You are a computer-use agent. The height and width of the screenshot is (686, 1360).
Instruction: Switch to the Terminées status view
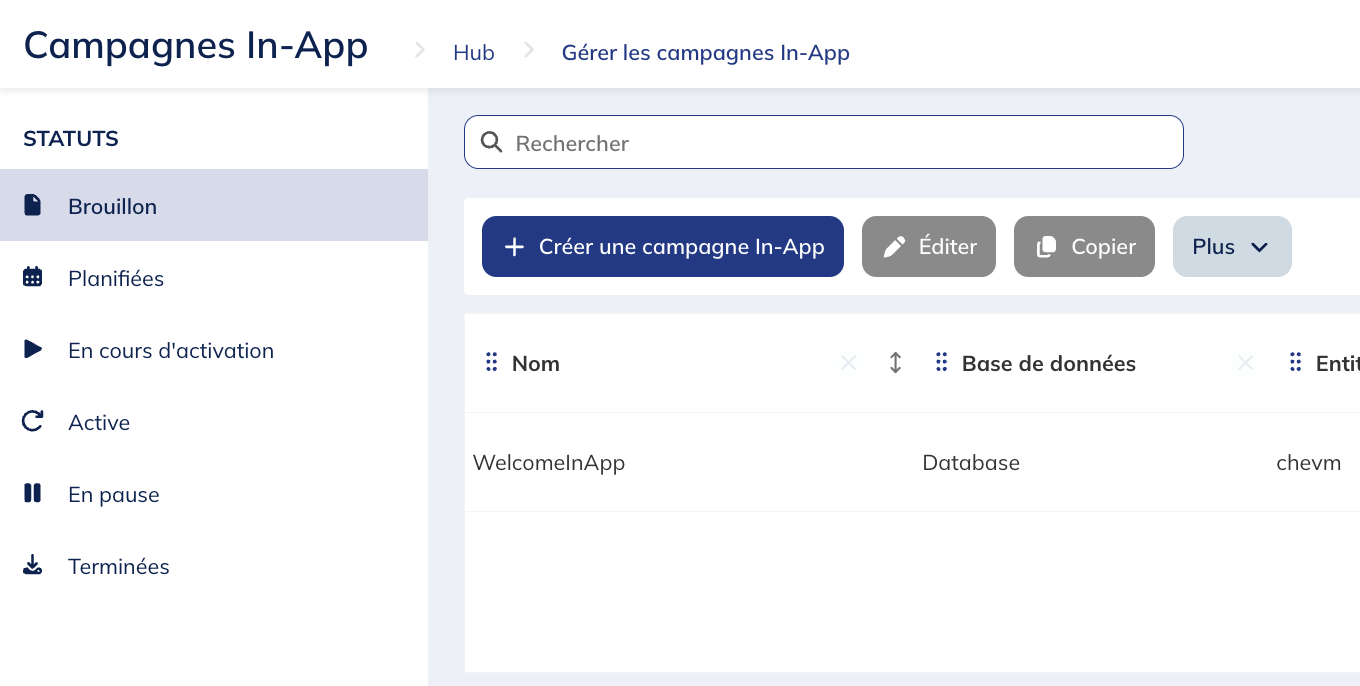pos(118,565)
